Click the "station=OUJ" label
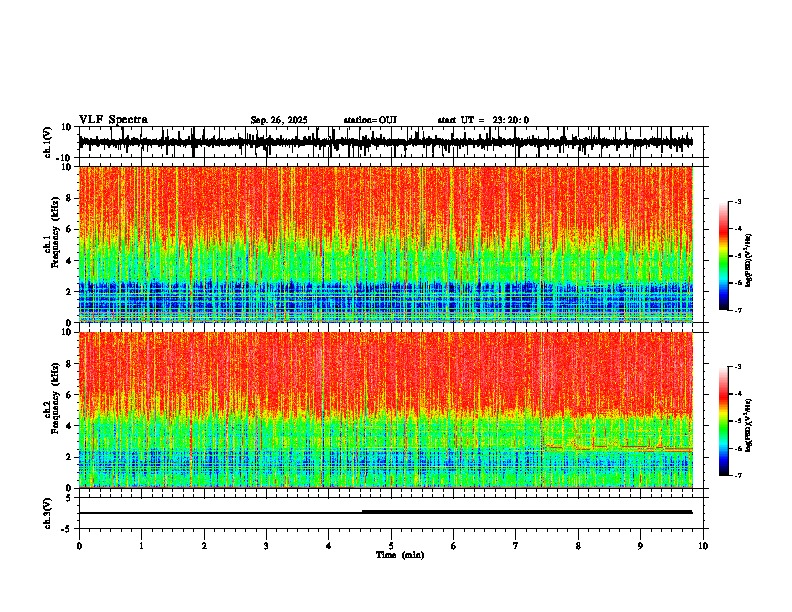The width and height of the screenshot is (792, 612). 370,120
